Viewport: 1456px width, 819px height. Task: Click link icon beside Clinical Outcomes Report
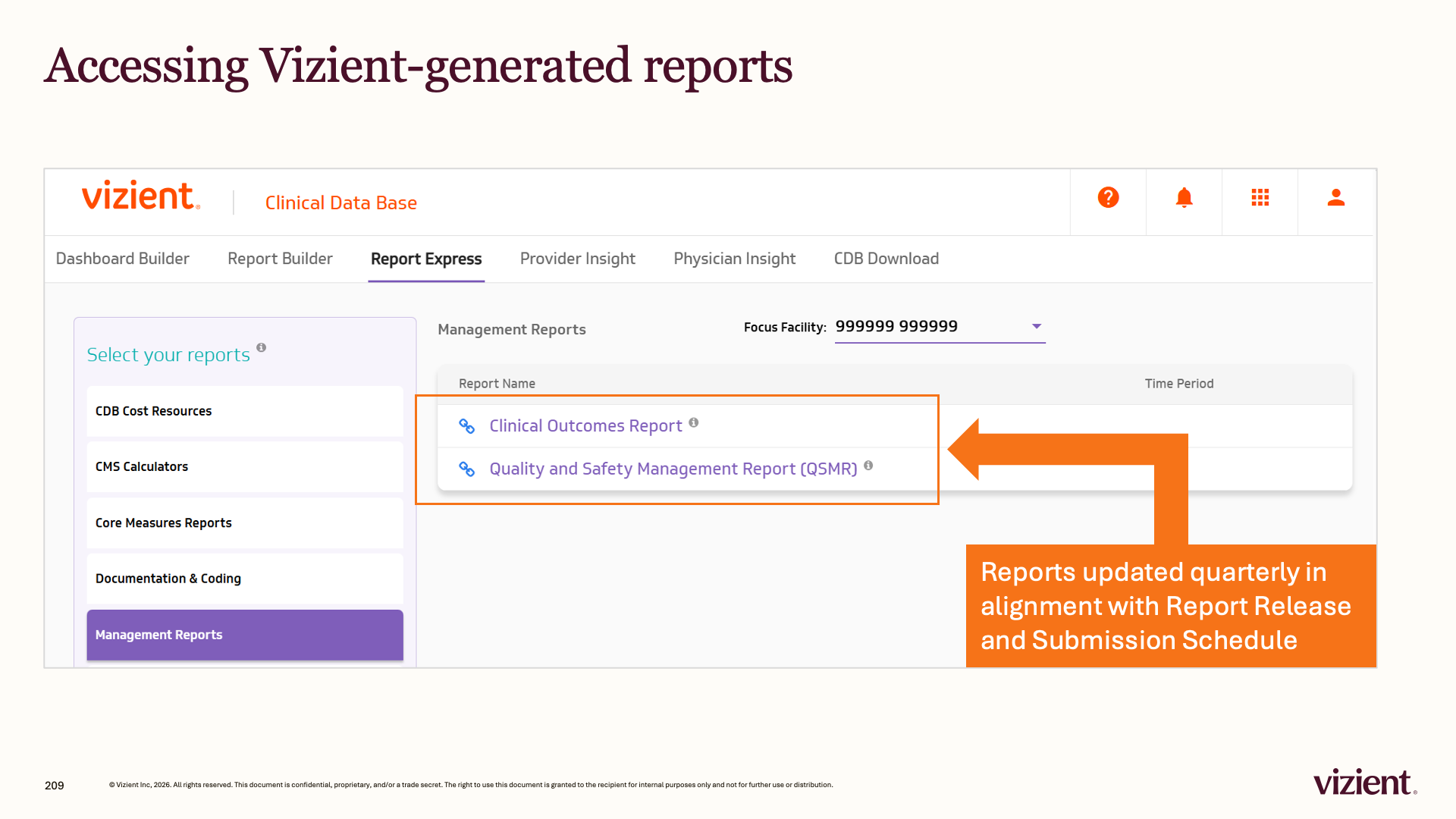(467, 426)
